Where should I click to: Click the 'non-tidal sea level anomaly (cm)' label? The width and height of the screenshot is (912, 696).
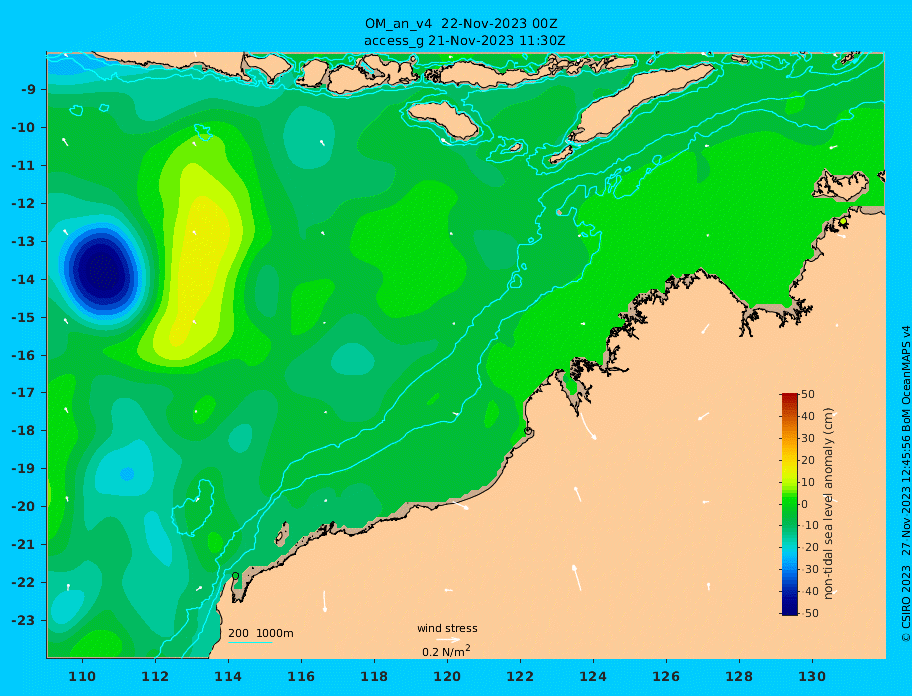click(x=829, y=504)
